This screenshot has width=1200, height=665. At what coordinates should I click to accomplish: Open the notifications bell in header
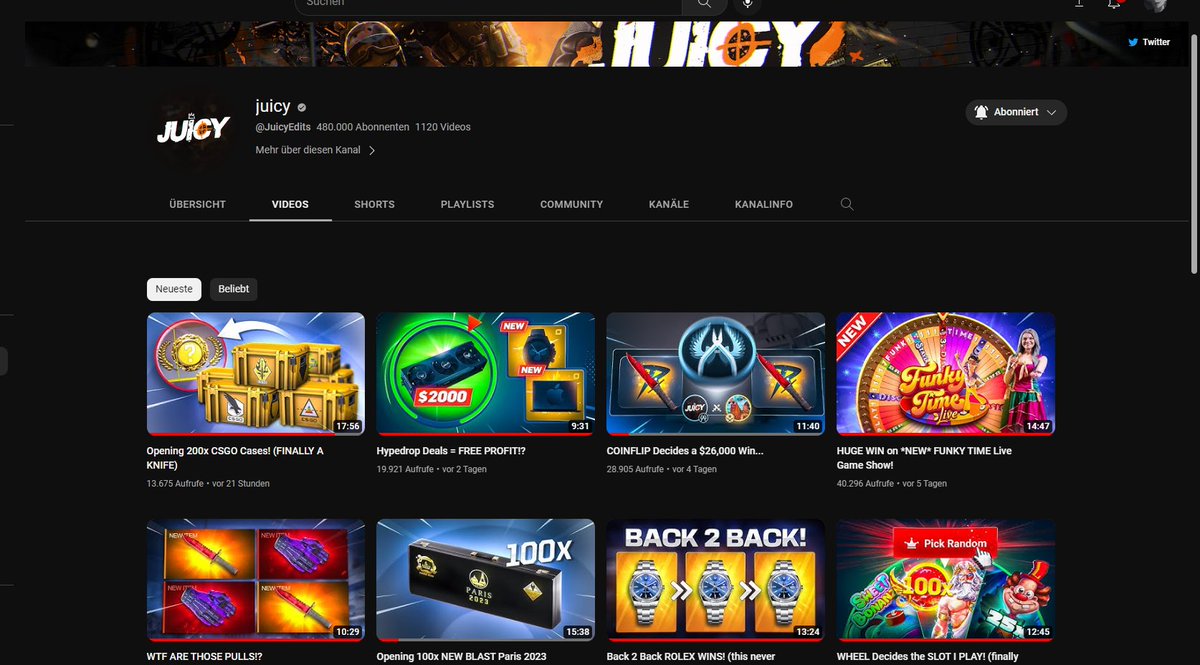click(1114, 4)
